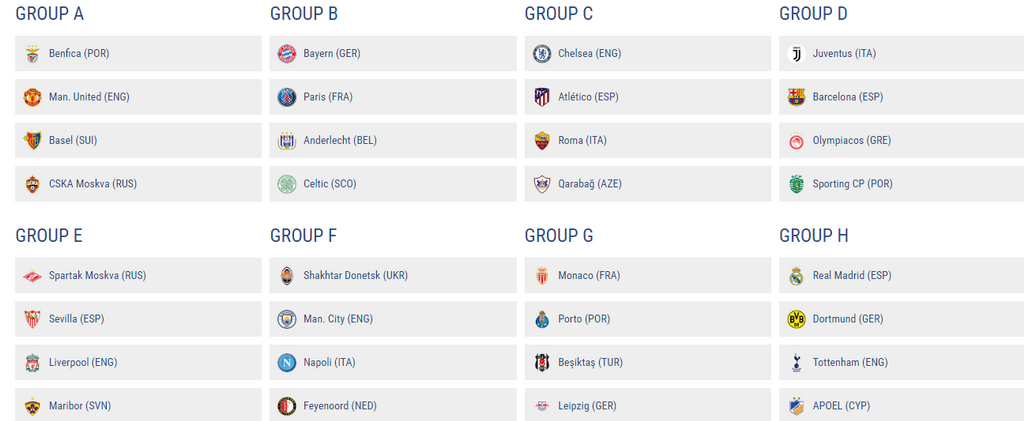Click the Liverpool club crest
Screen dimensions: 1024x421
[33, 363]
